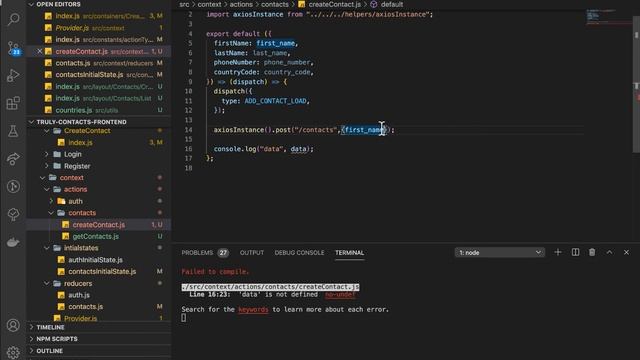Open the 'keywords' link in terminal

pos(253,309)
